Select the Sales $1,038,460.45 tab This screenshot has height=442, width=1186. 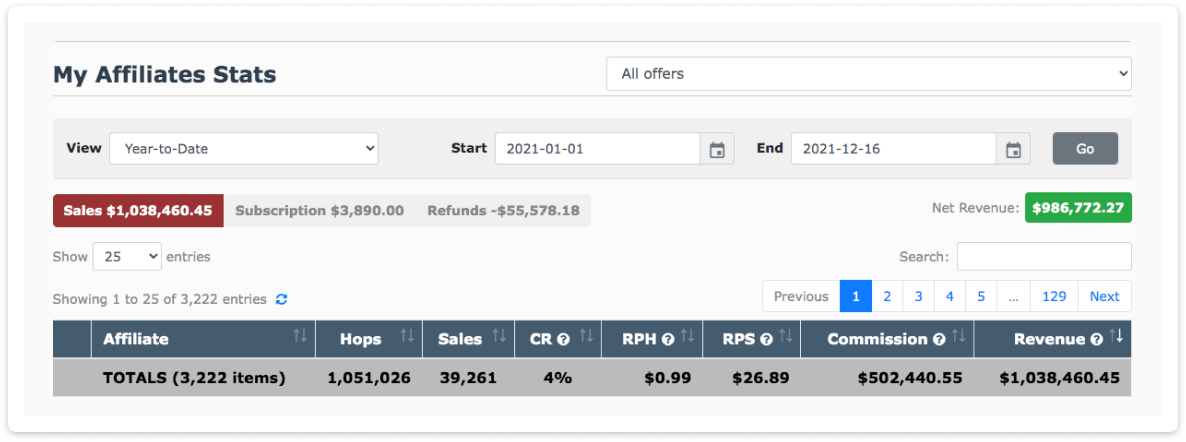[x=138, y=210]
